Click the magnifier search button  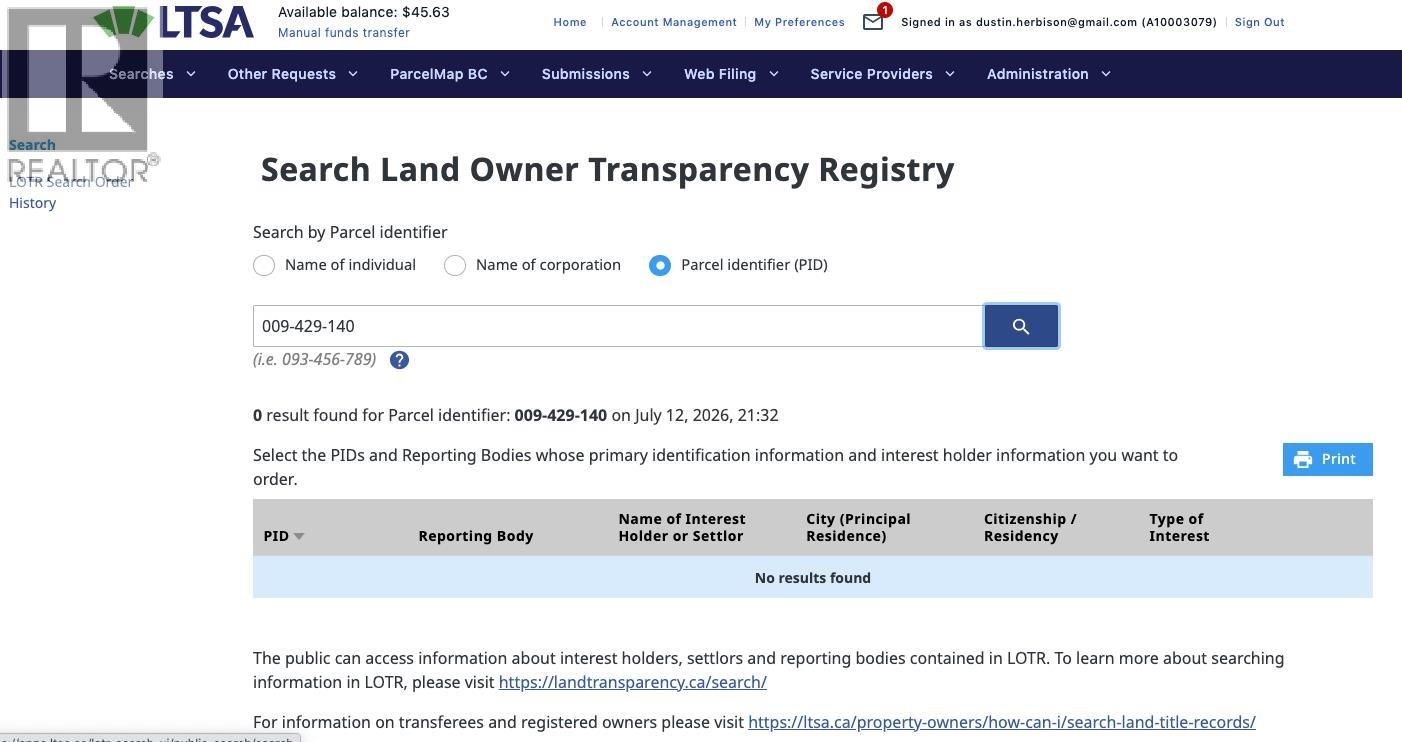(1021, 326)
